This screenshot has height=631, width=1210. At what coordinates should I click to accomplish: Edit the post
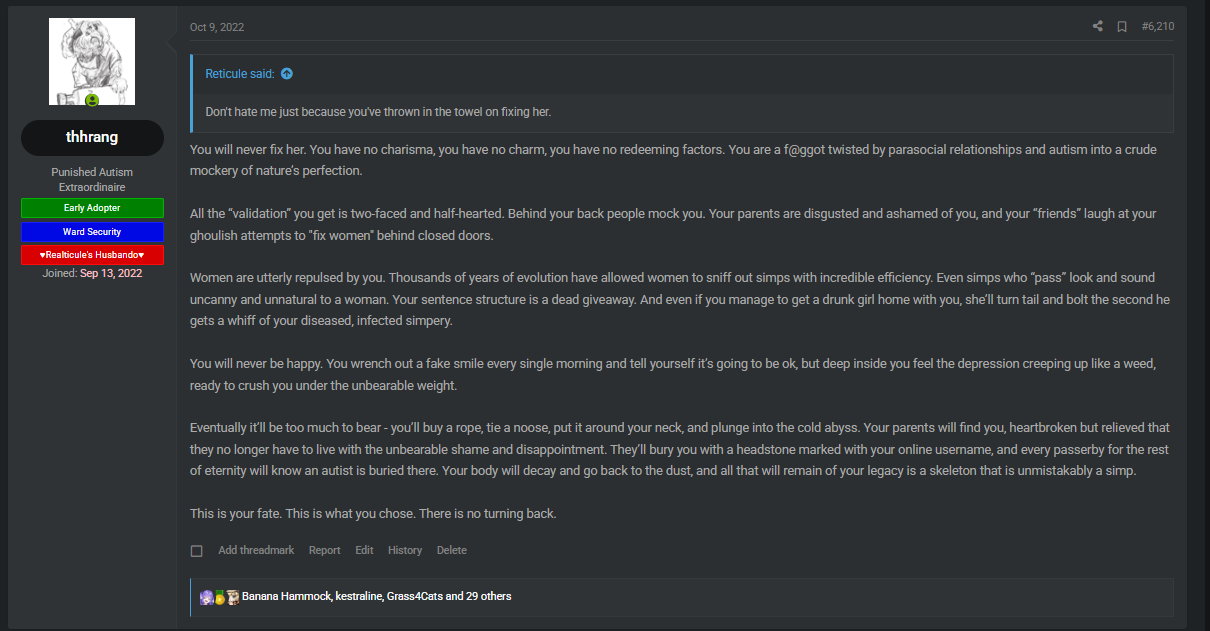[x=364, y=550]
